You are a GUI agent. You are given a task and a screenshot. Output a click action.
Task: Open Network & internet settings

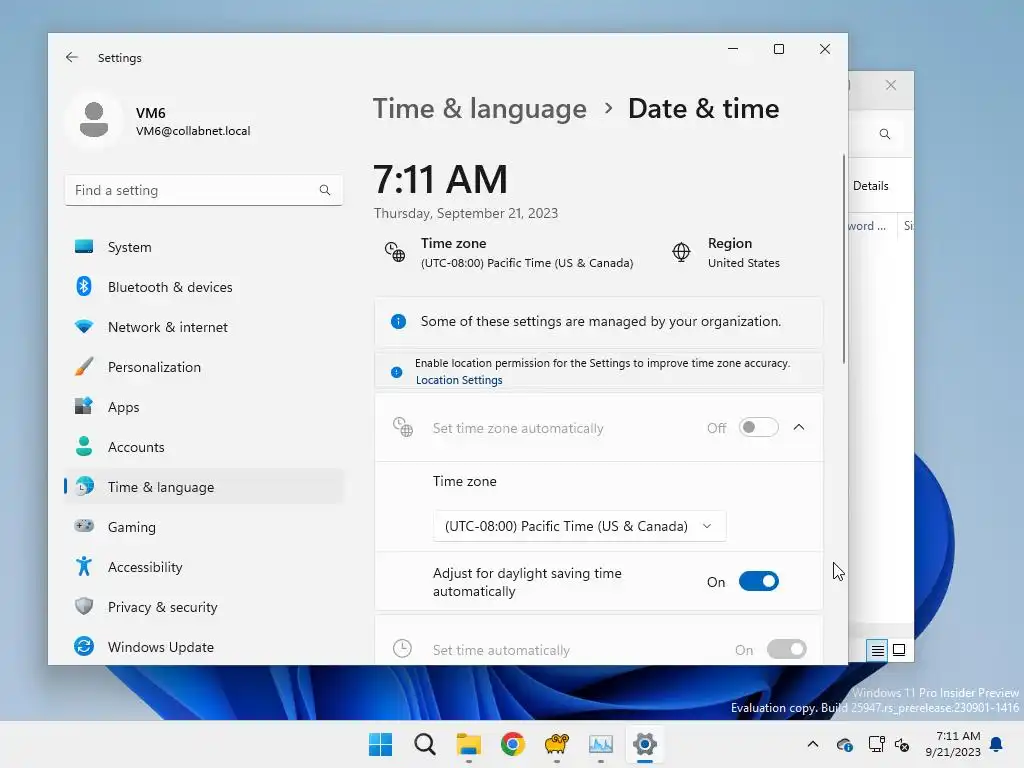[x=204, y=327]
